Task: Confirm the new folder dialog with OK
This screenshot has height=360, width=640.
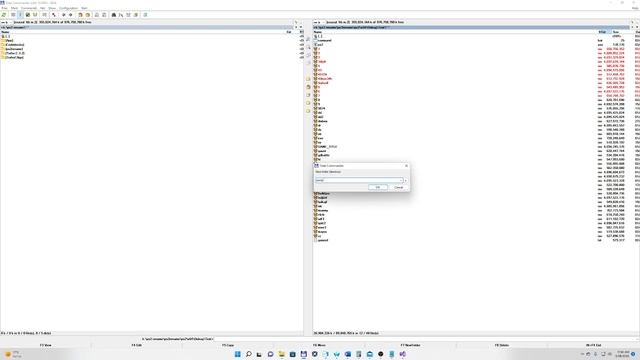Action: [378, 187]
